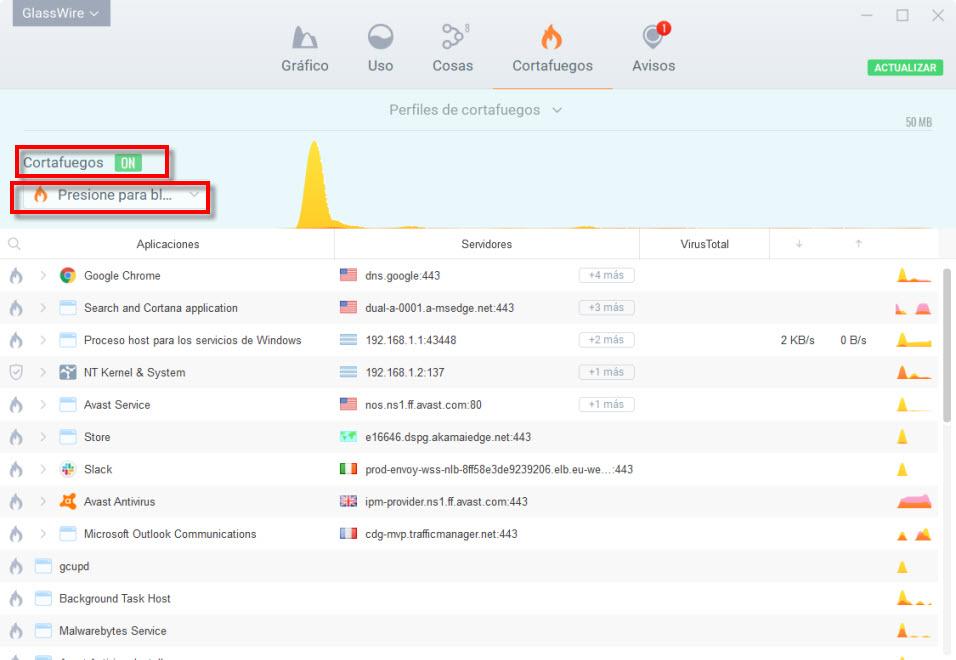Click the Google Chrome app icon
Image resolution: width=956 pixels, height=660 pixels.
[68, 275]
